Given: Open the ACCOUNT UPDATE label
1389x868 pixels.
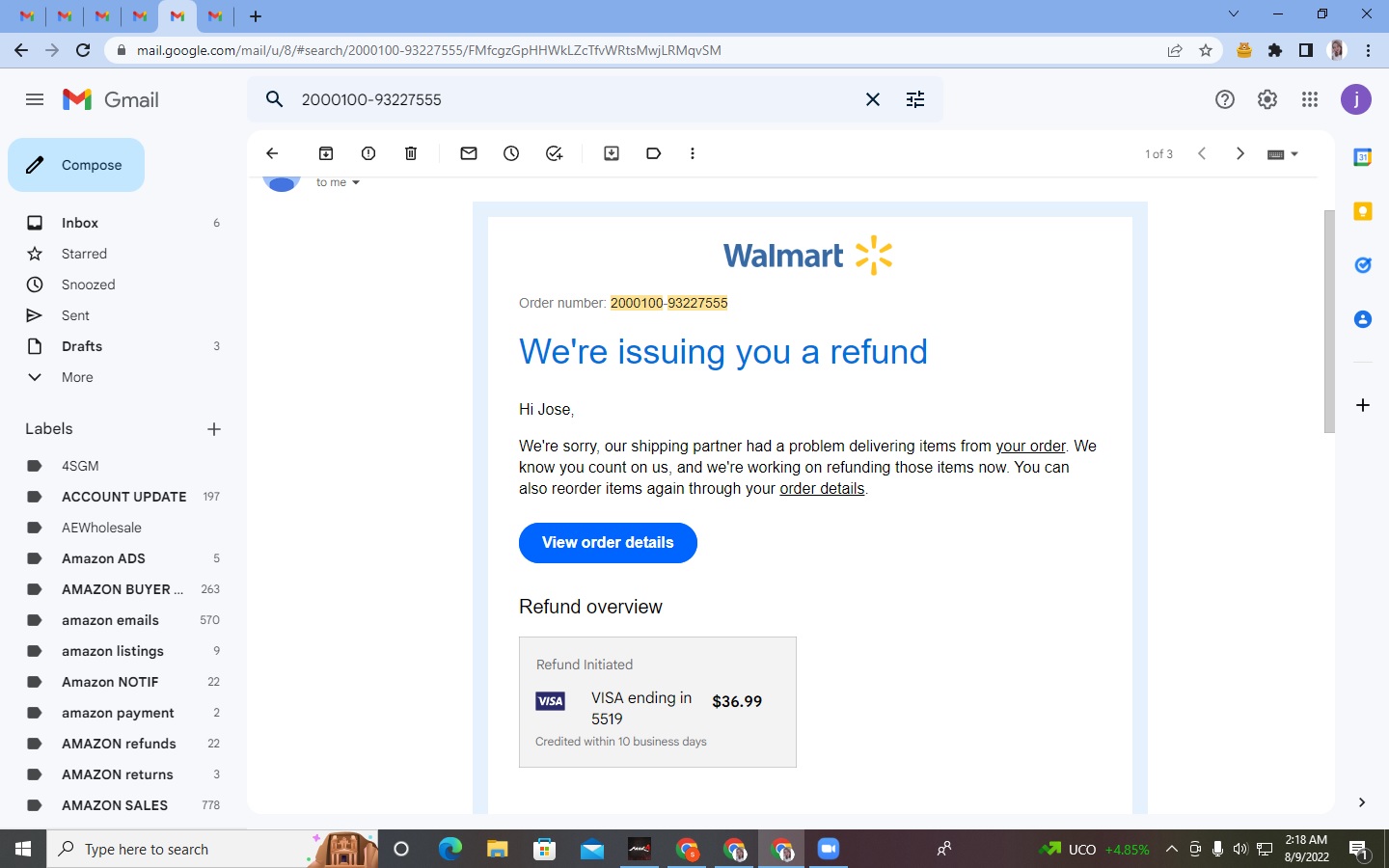Looking at the screenshot, I should 123,497.
